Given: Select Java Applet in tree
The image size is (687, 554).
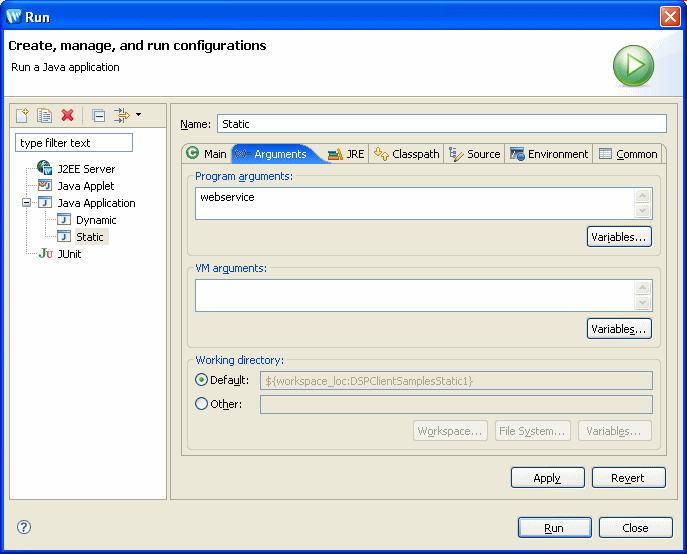Looking at the screenshot, I should (86, 186).
